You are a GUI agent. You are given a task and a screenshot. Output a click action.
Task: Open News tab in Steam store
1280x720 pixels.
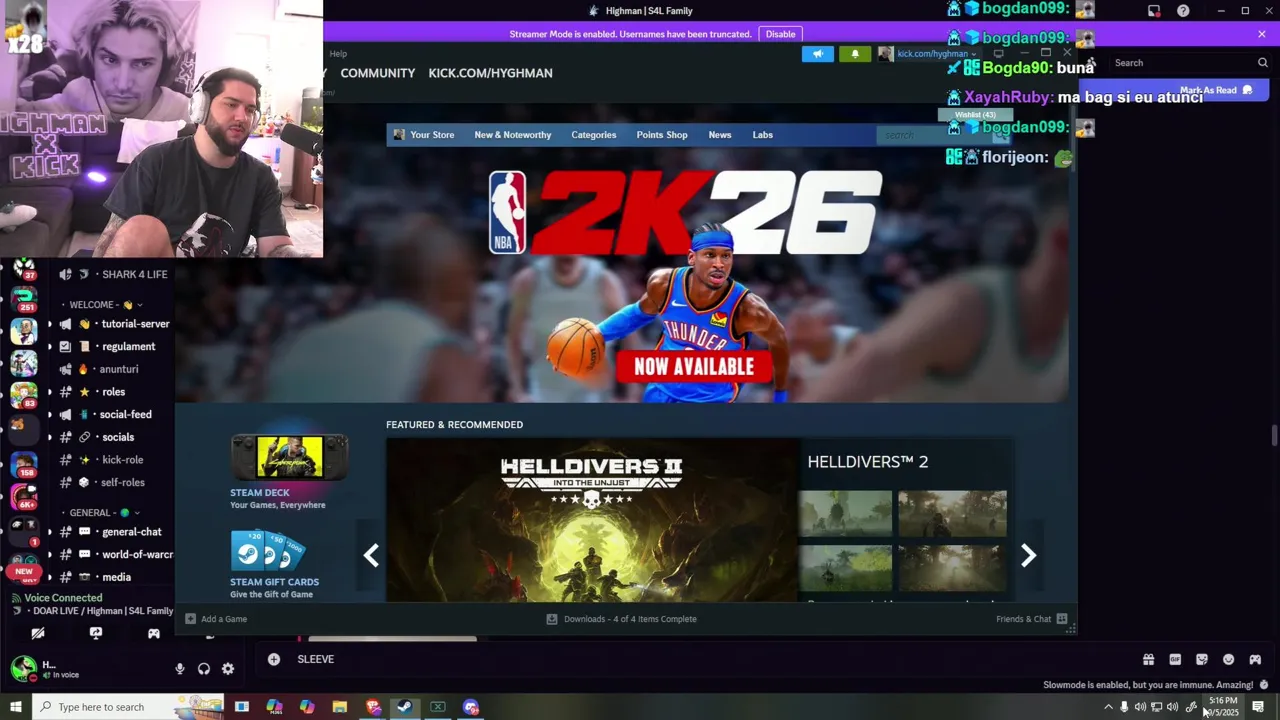tap(720, 135)
